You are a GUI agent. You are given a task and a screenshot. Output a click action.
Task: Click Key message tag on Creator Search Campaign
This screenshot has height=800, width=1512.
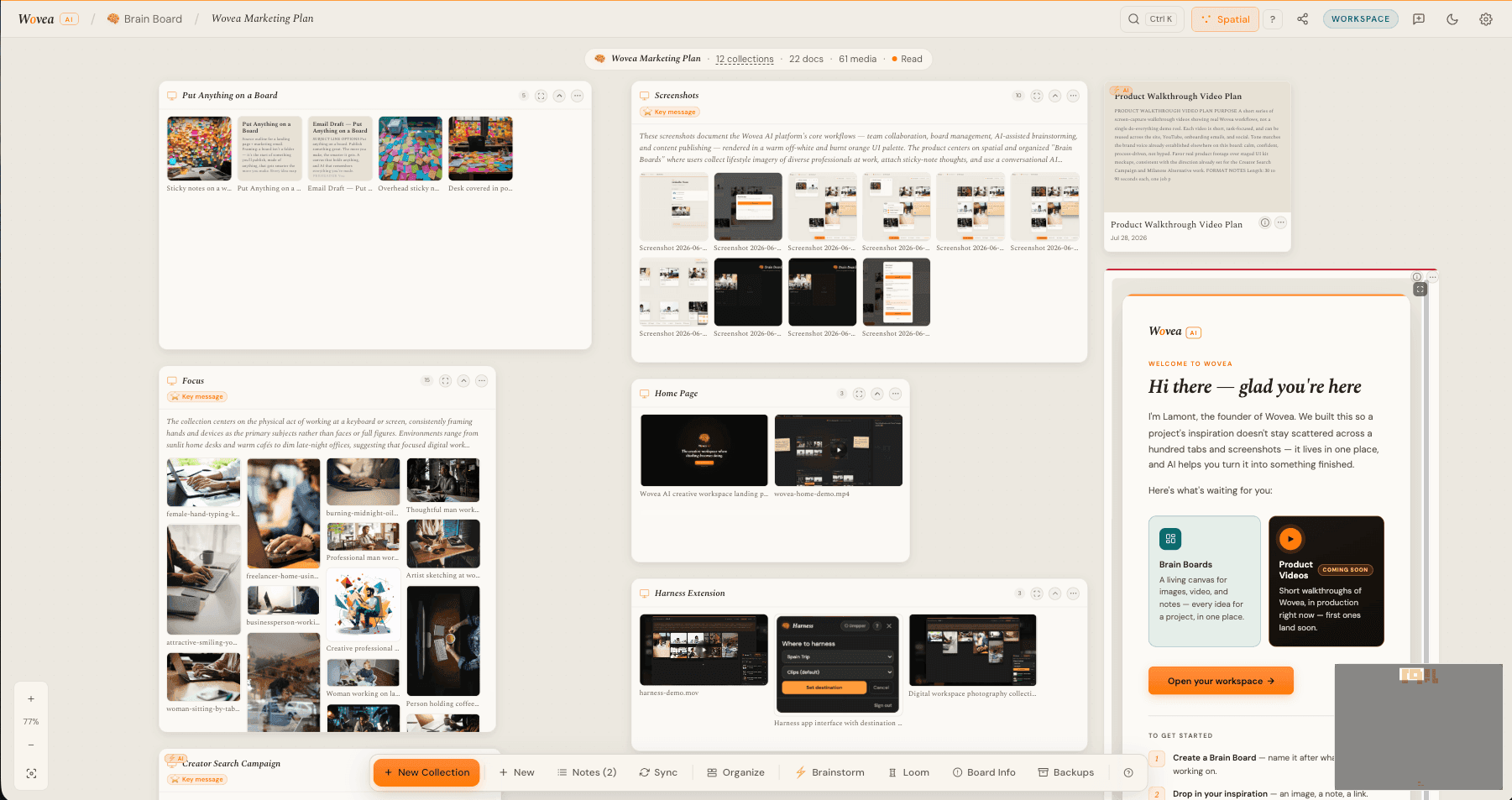coord(197,779)
